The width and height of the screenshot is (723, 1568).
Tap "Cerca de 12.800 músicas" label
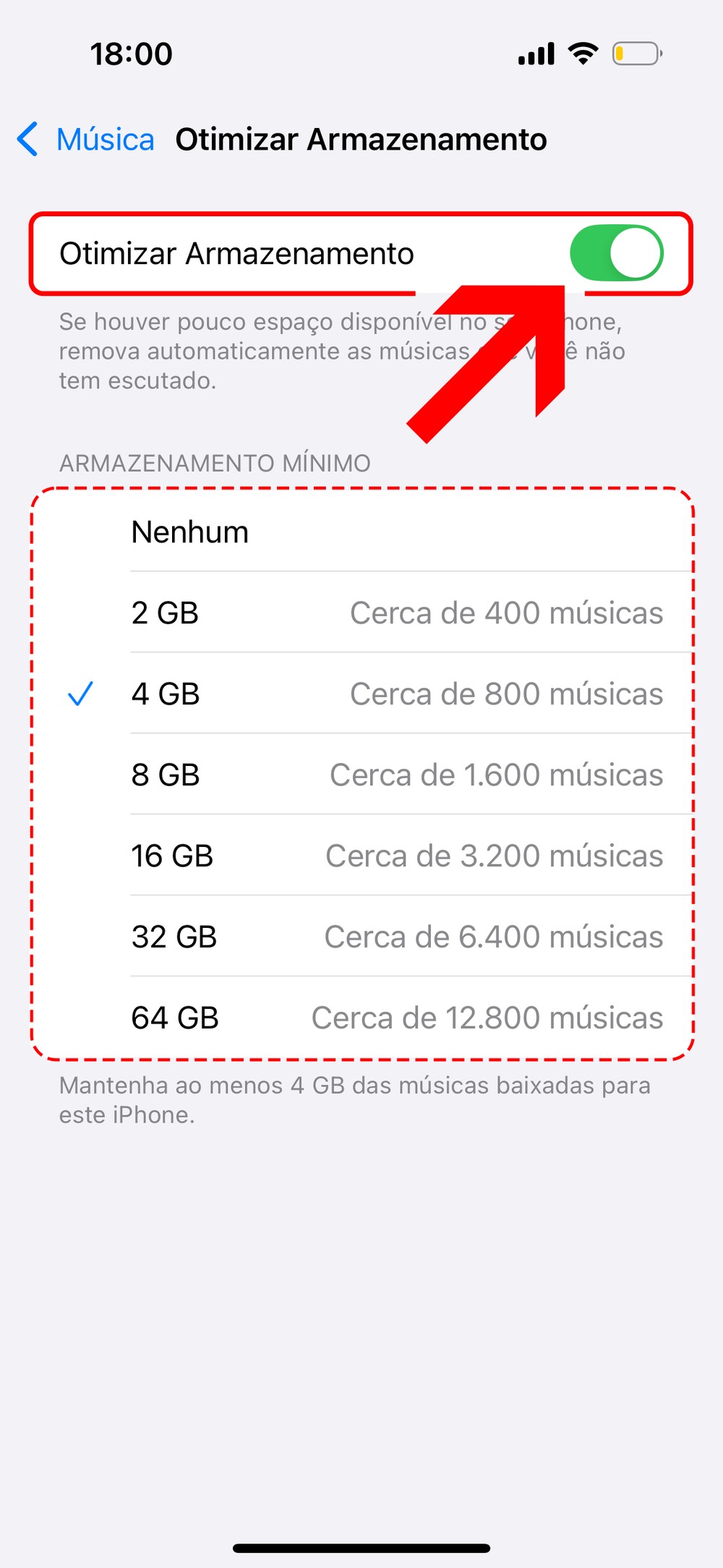(487, 1018)
